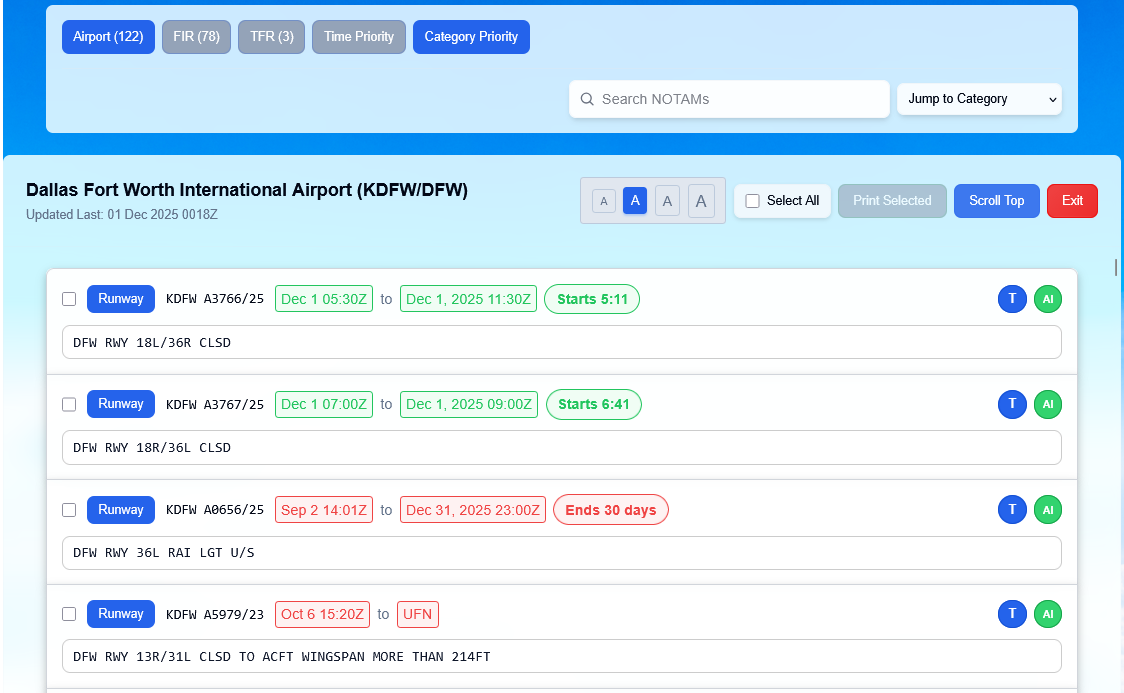Click the Search NOTAMs input field

point(729,99)
